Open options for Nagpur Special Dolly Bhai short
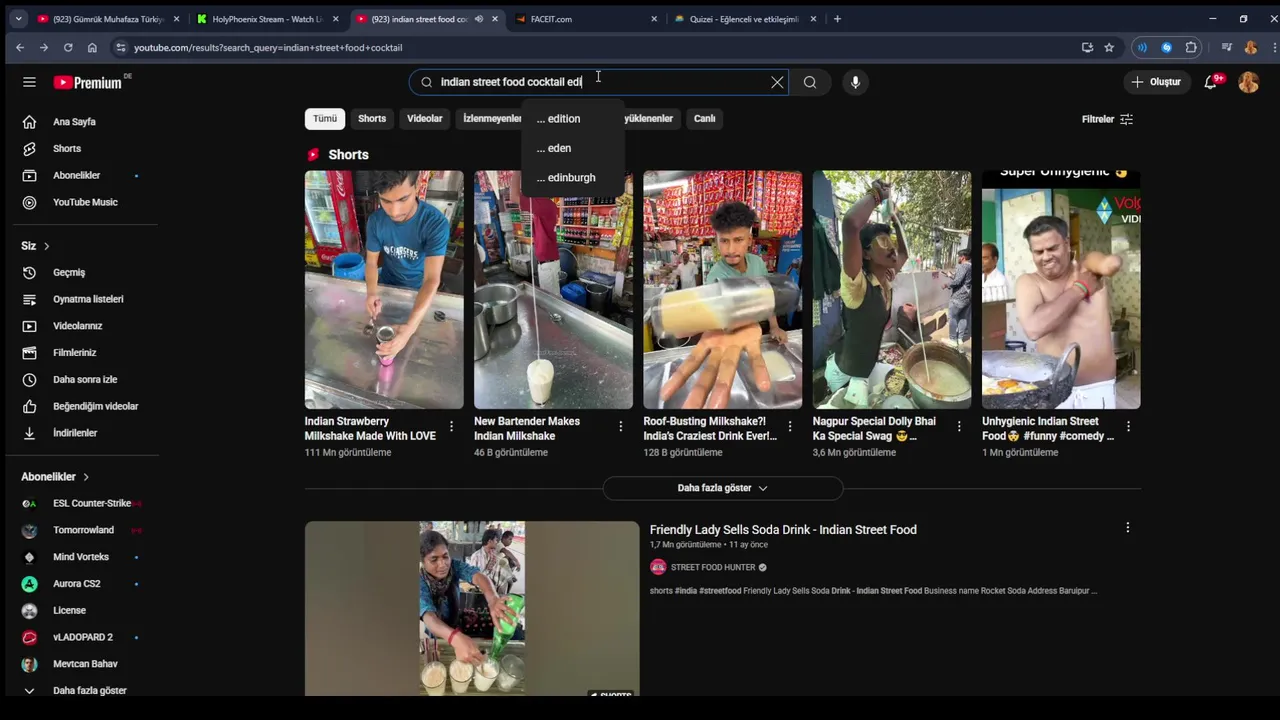The image size is (1280, 720). click(959, 426)
